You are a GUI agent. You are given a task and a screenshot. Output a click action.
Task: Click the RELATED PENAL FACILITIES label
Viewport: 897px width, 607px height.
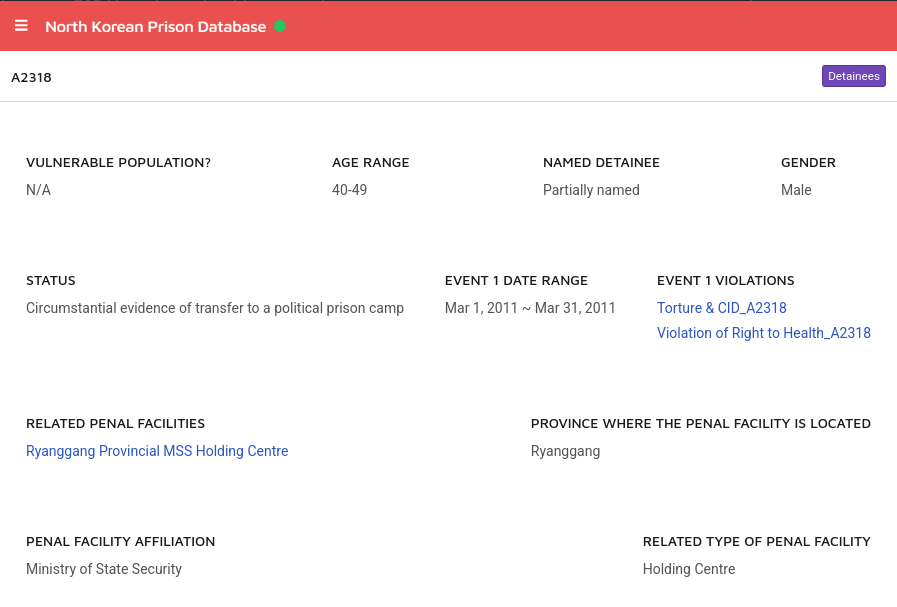[x=116, y=423]
